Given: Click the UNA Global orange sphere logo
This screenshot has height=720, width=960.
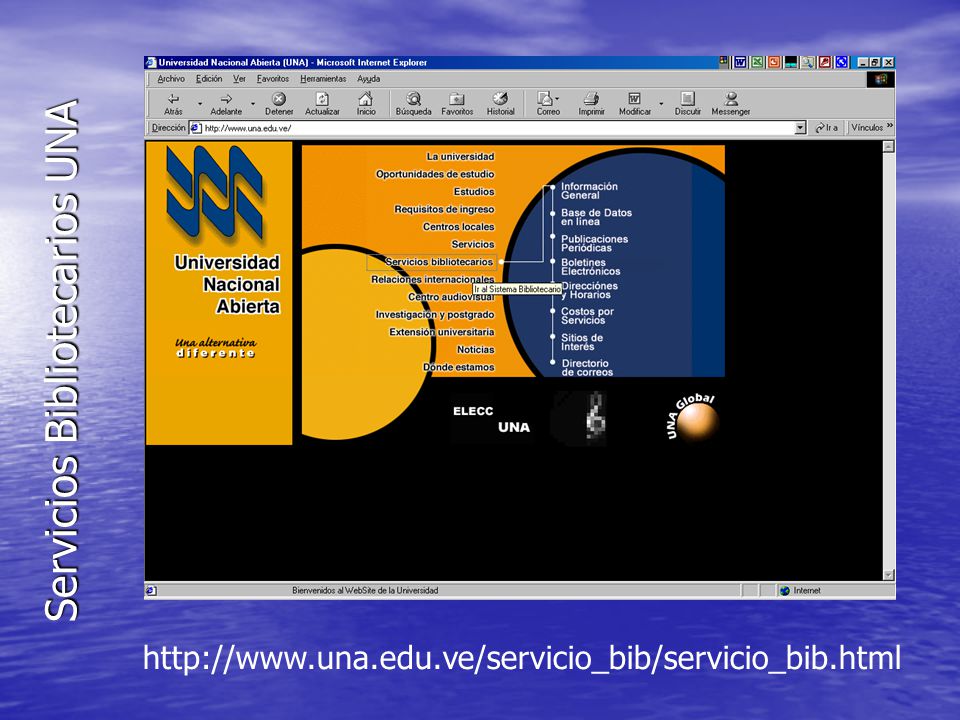Looking at the screenshot, I should (x=696, y=421).
